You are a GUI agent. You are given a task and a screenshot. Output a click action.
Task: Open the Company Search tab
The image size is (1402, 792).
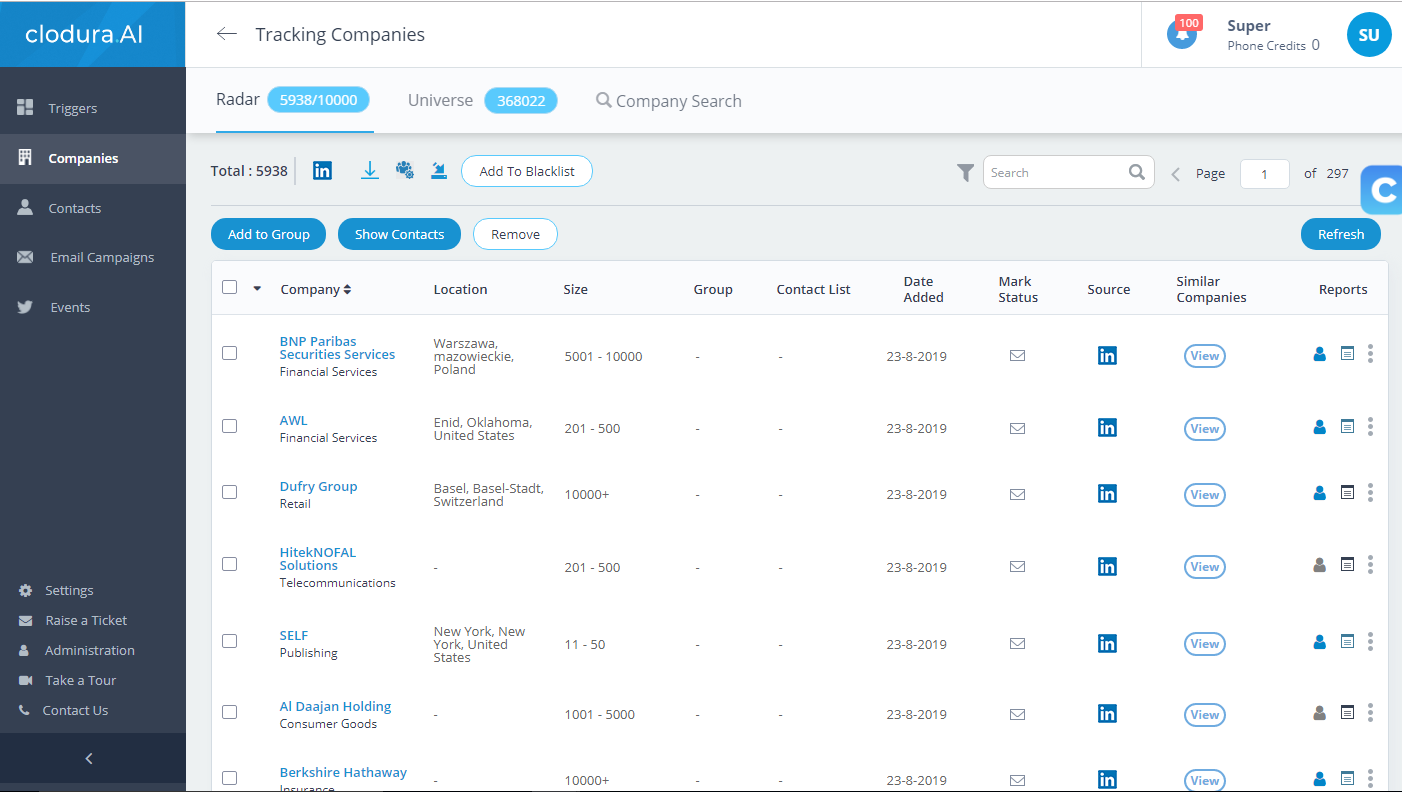click(x=669, y=101)
